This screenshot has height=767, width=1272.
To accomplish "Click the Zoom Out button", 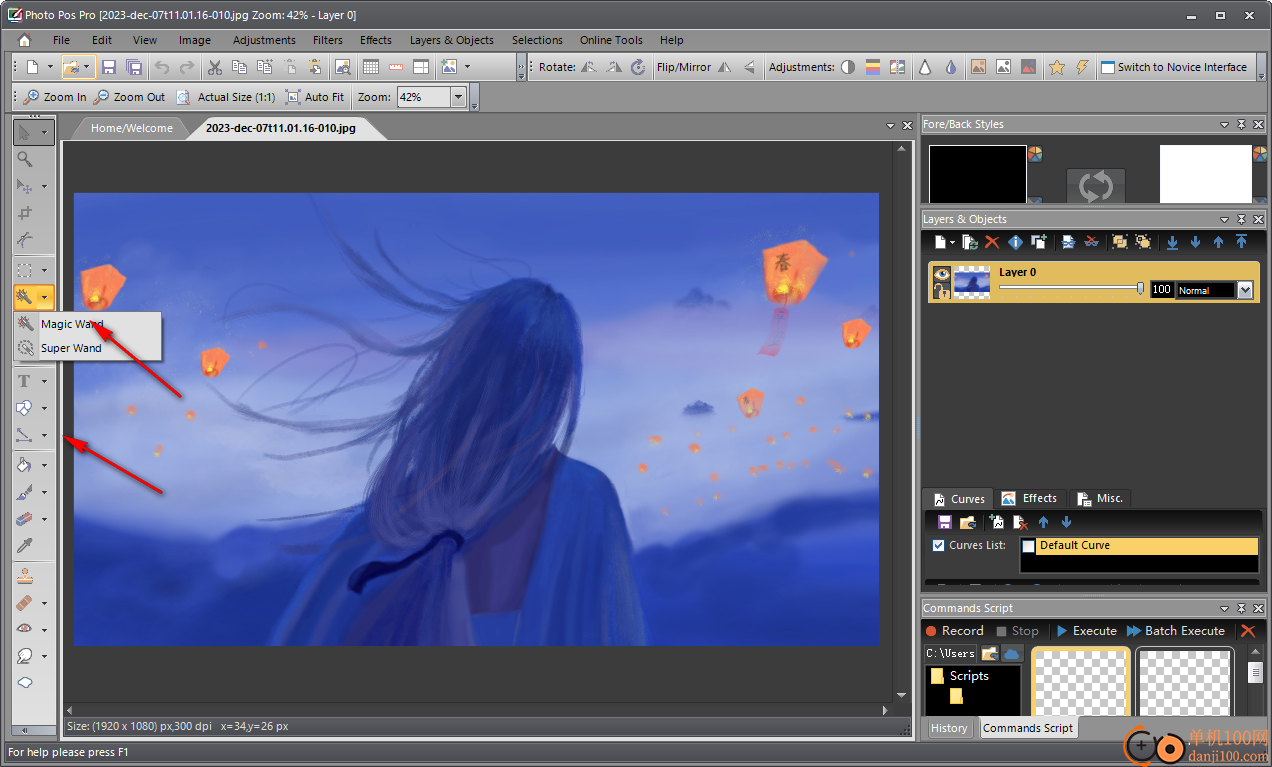I will pos(129,97).
